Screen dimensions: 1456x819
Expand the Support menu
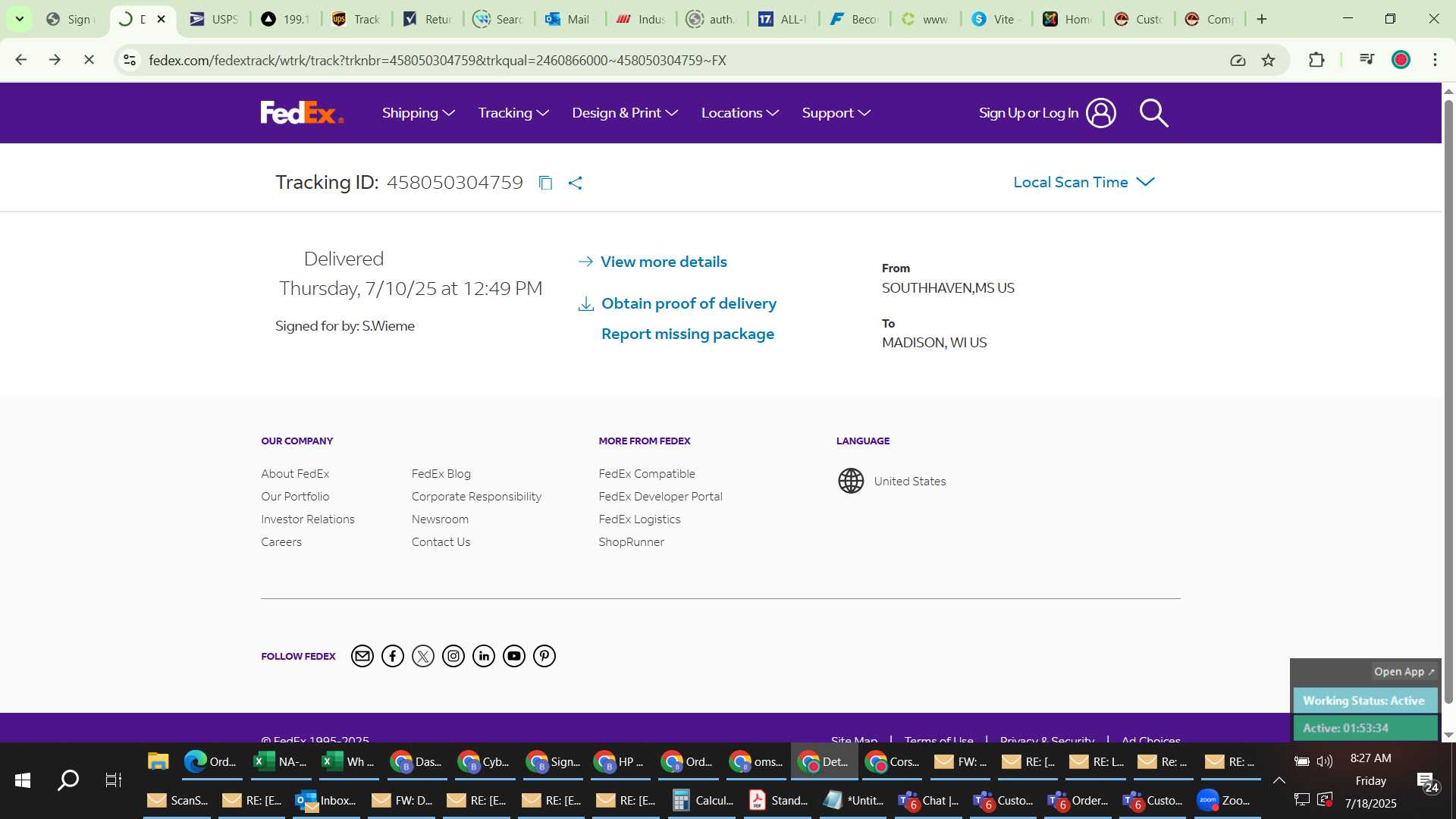coord(836,113)
